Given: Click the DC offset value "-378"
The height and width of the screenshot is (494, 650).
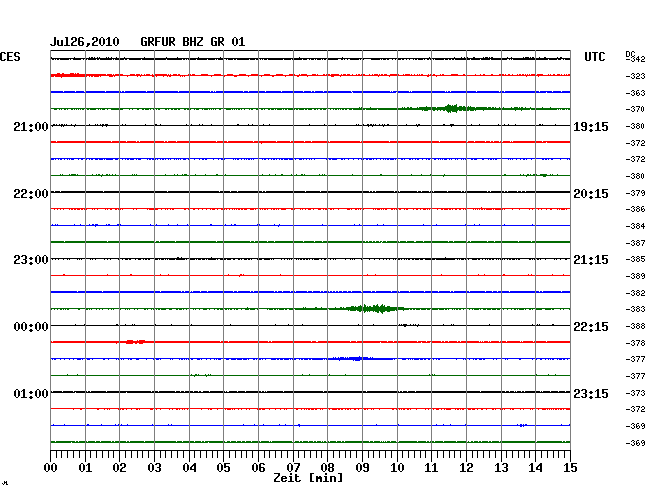Looking at the screenshot, I should coord(635,343).
